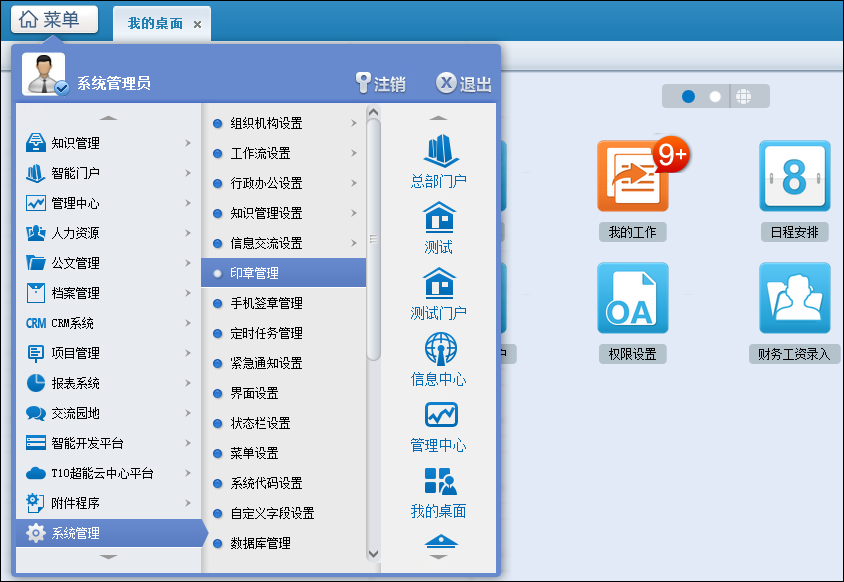Viewport: 844px width, 582px height.
Task: Select the first desktop page dot
Action: (688, 97)
